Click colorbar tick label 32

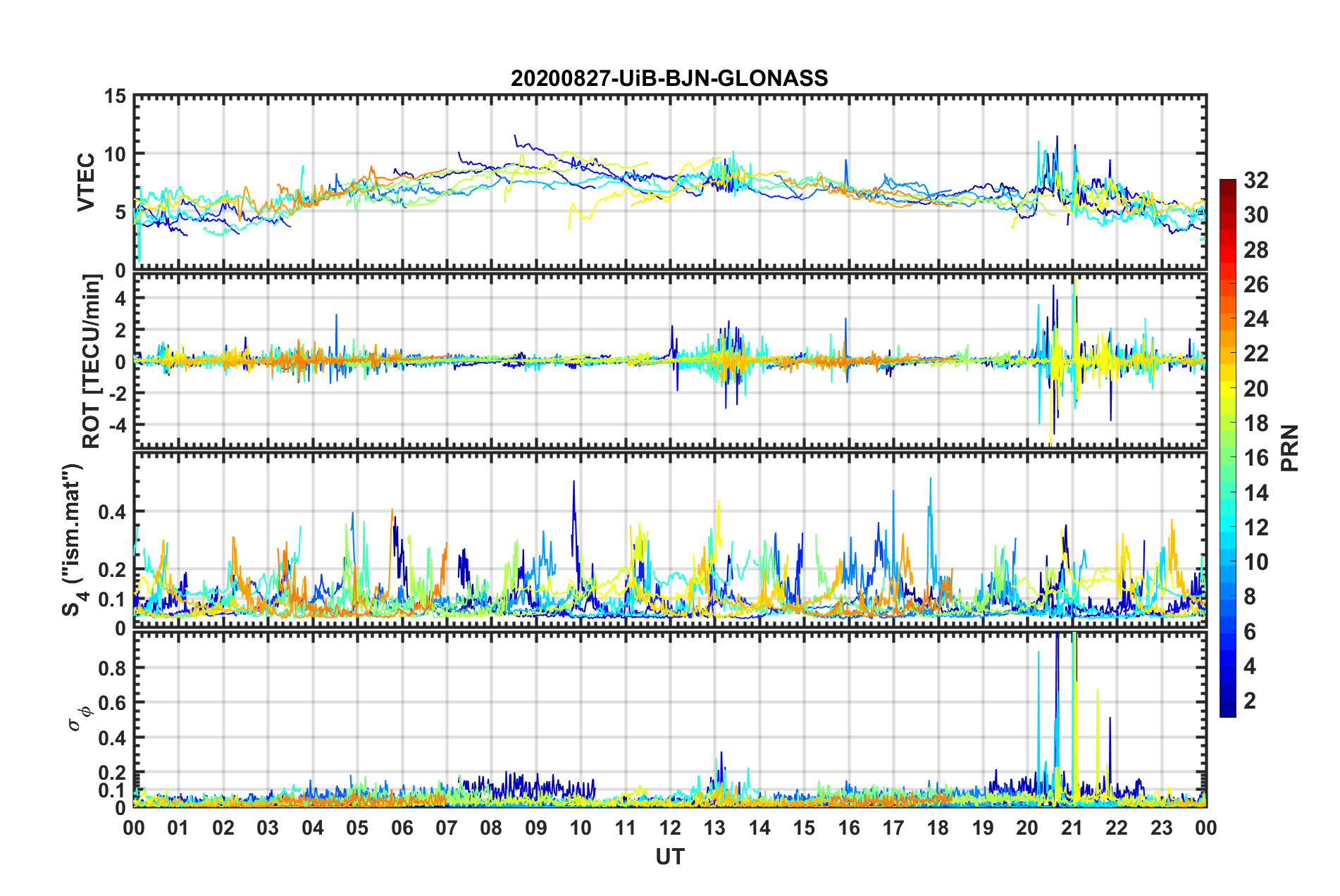coord(1255,180)
